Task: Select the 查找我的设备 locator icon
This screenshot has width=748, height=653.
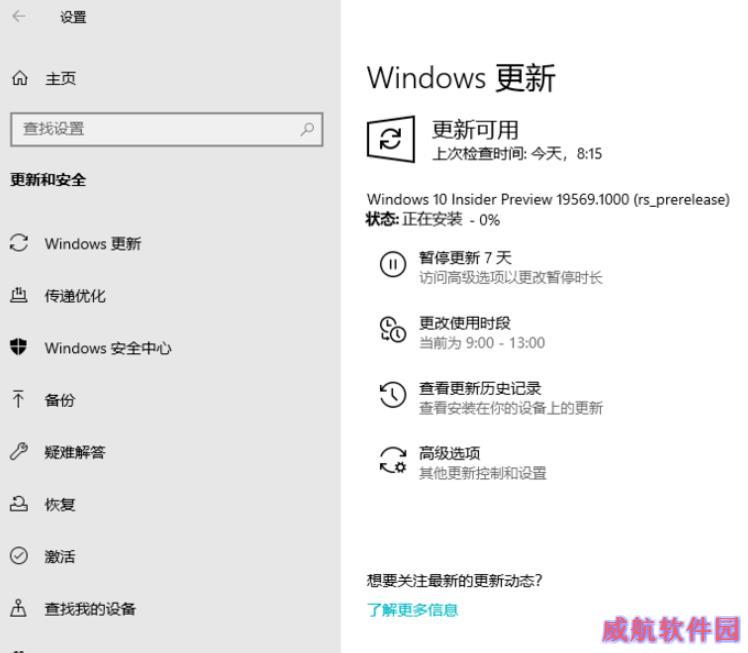Action: tap(19, 608)
